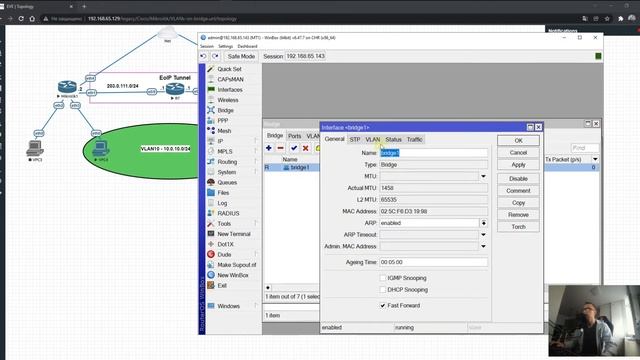Viewport: 640px width, 360px height.
Task: Open the browser extensions puzzle icon
Action: pyautogui.click(x=620, y=19)
